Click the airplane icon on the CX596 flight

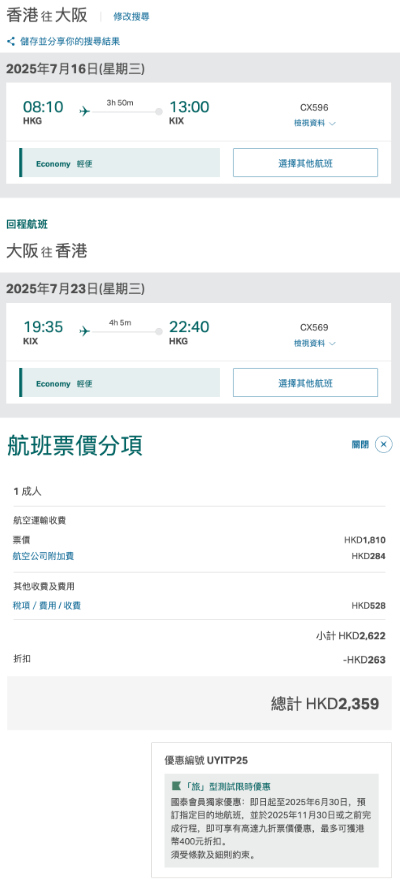tap(85, 111)
